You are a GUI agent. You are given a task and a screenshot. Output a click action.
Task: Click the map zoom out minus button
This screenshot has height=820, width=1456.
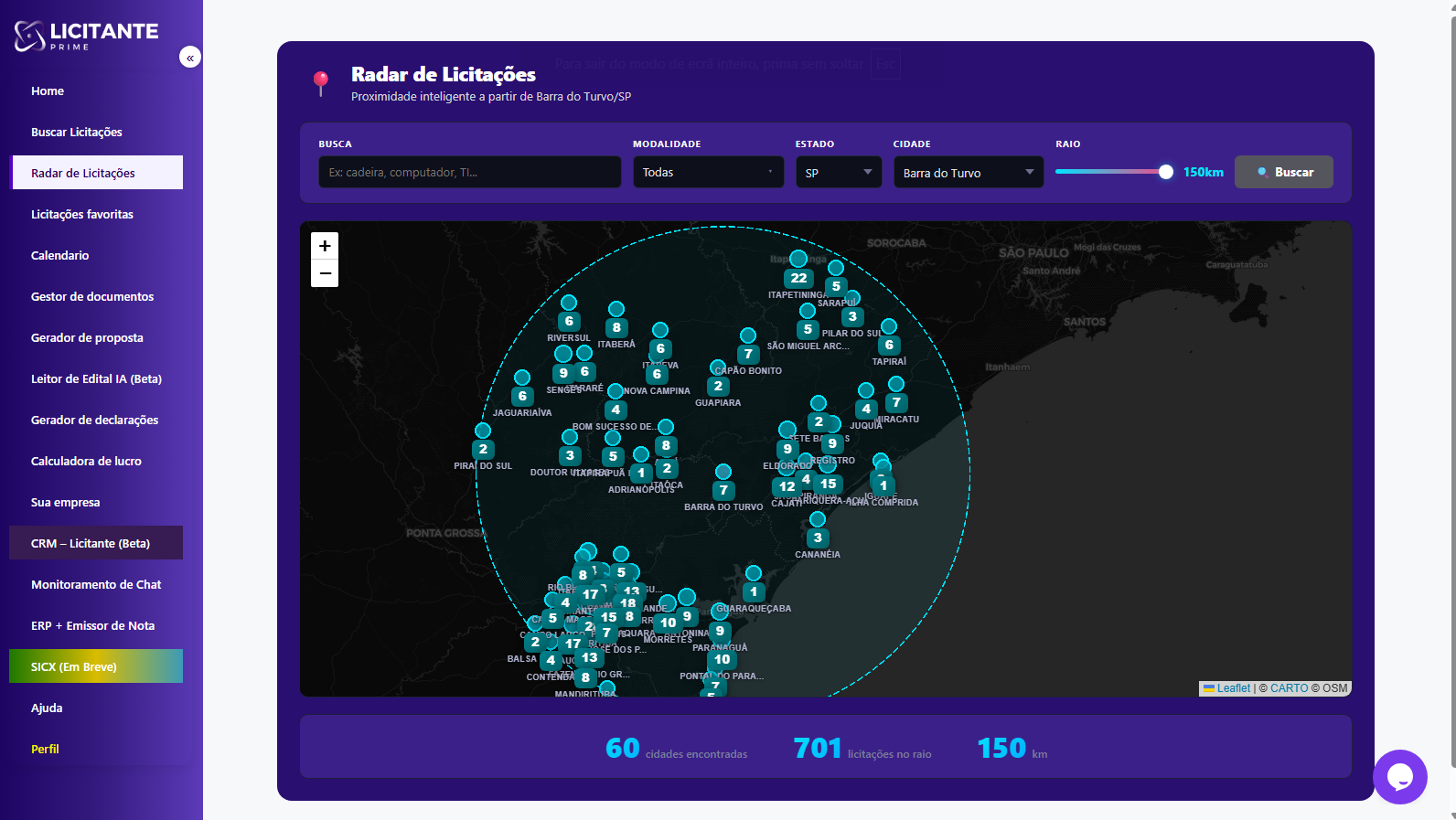pos(325,273)
